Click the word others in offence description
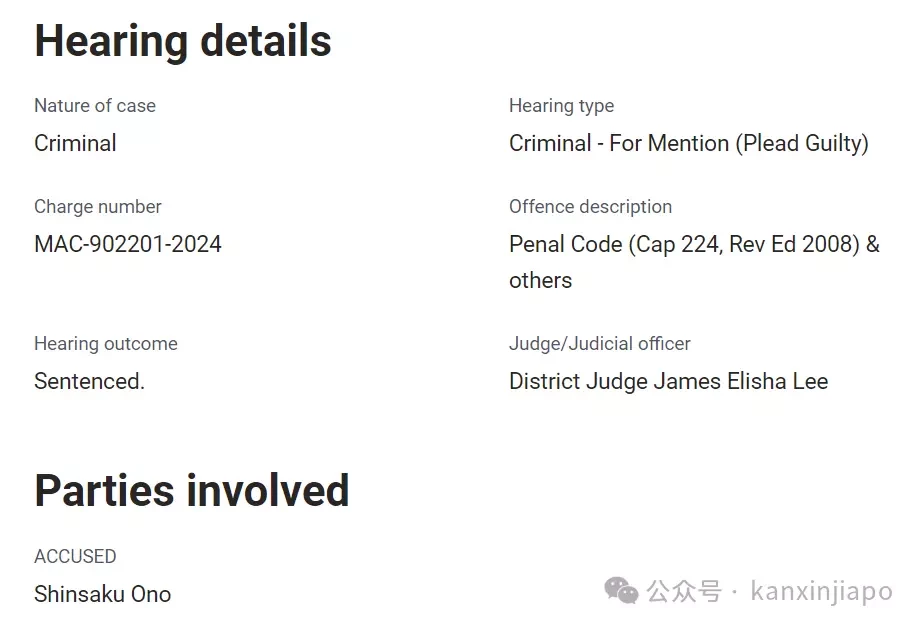This screenshot has height=628, width=922. pyautogui.click(x=540, y=280)
